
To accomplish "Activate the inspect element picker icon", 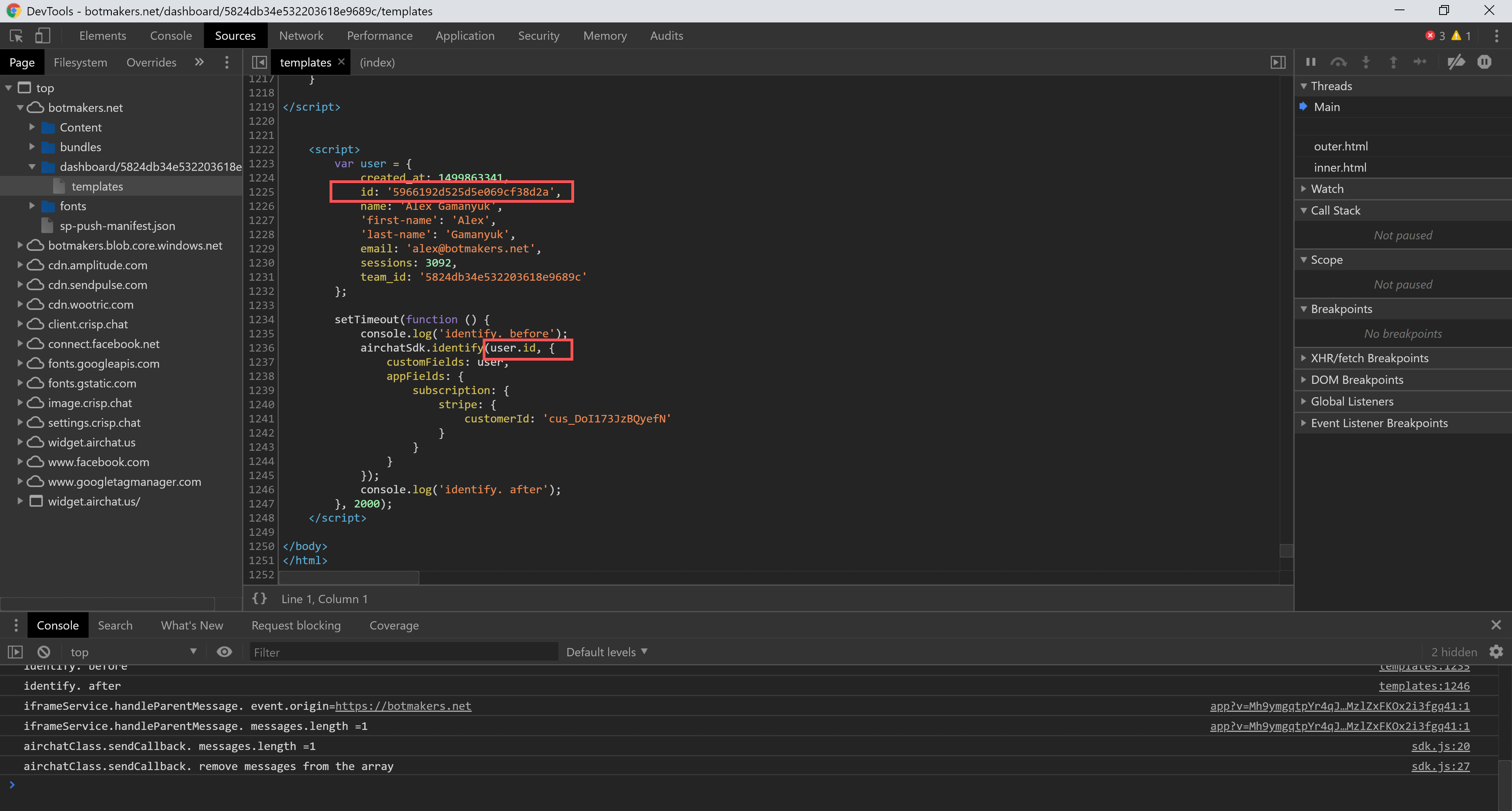I will [x=17, y=36].
